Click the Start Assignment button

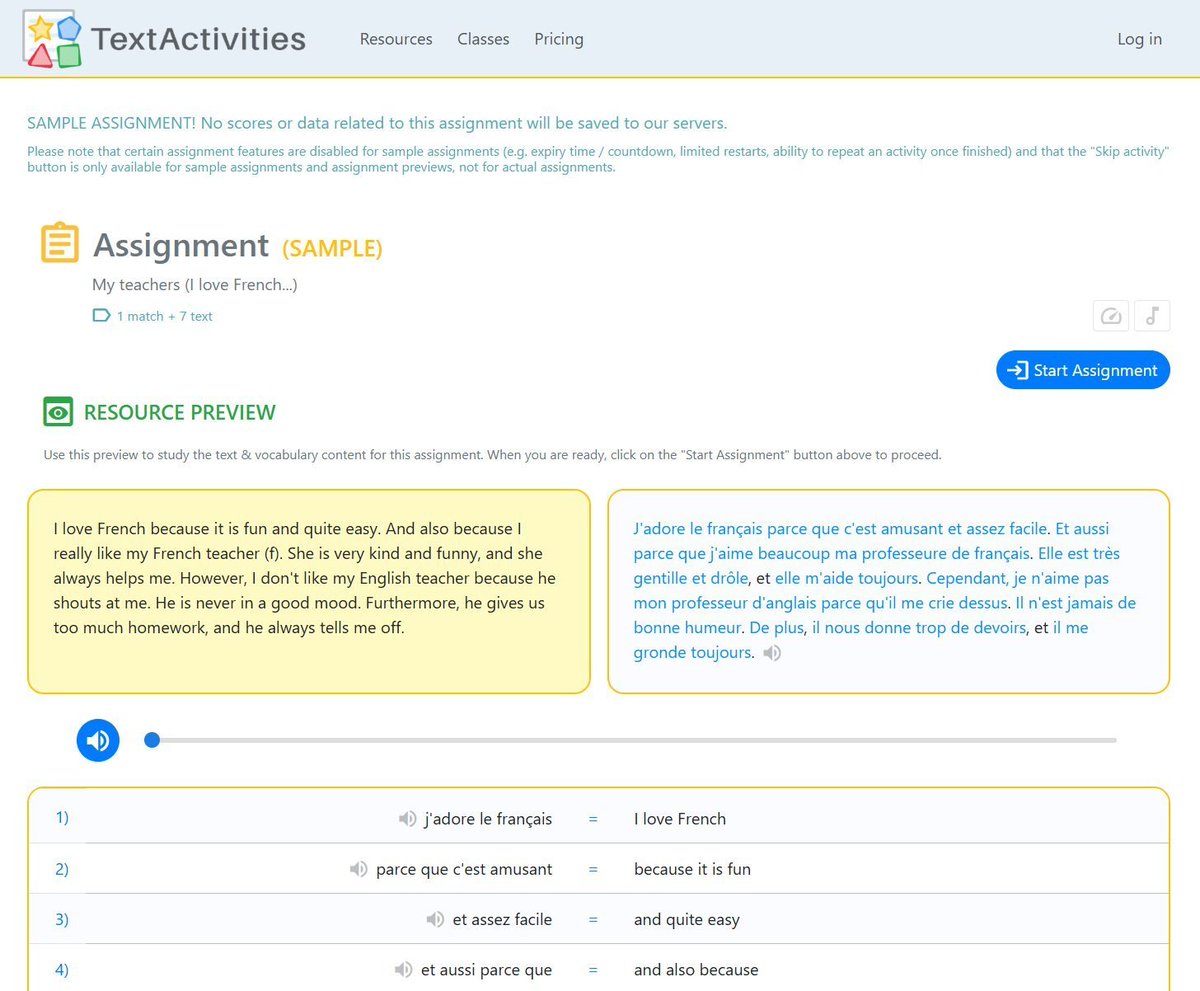point(1083,370)
